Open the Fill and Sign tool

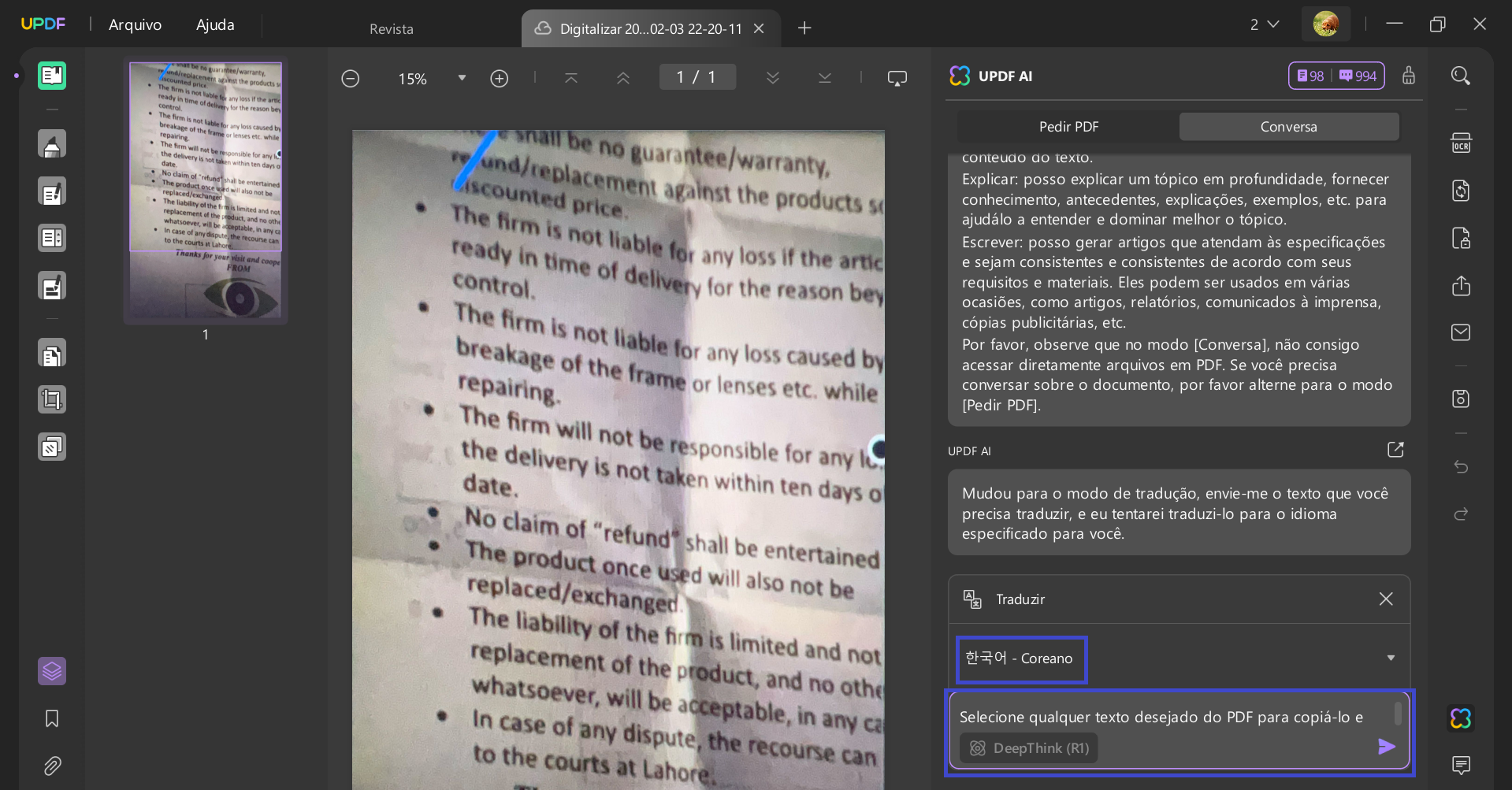(52, 286)
